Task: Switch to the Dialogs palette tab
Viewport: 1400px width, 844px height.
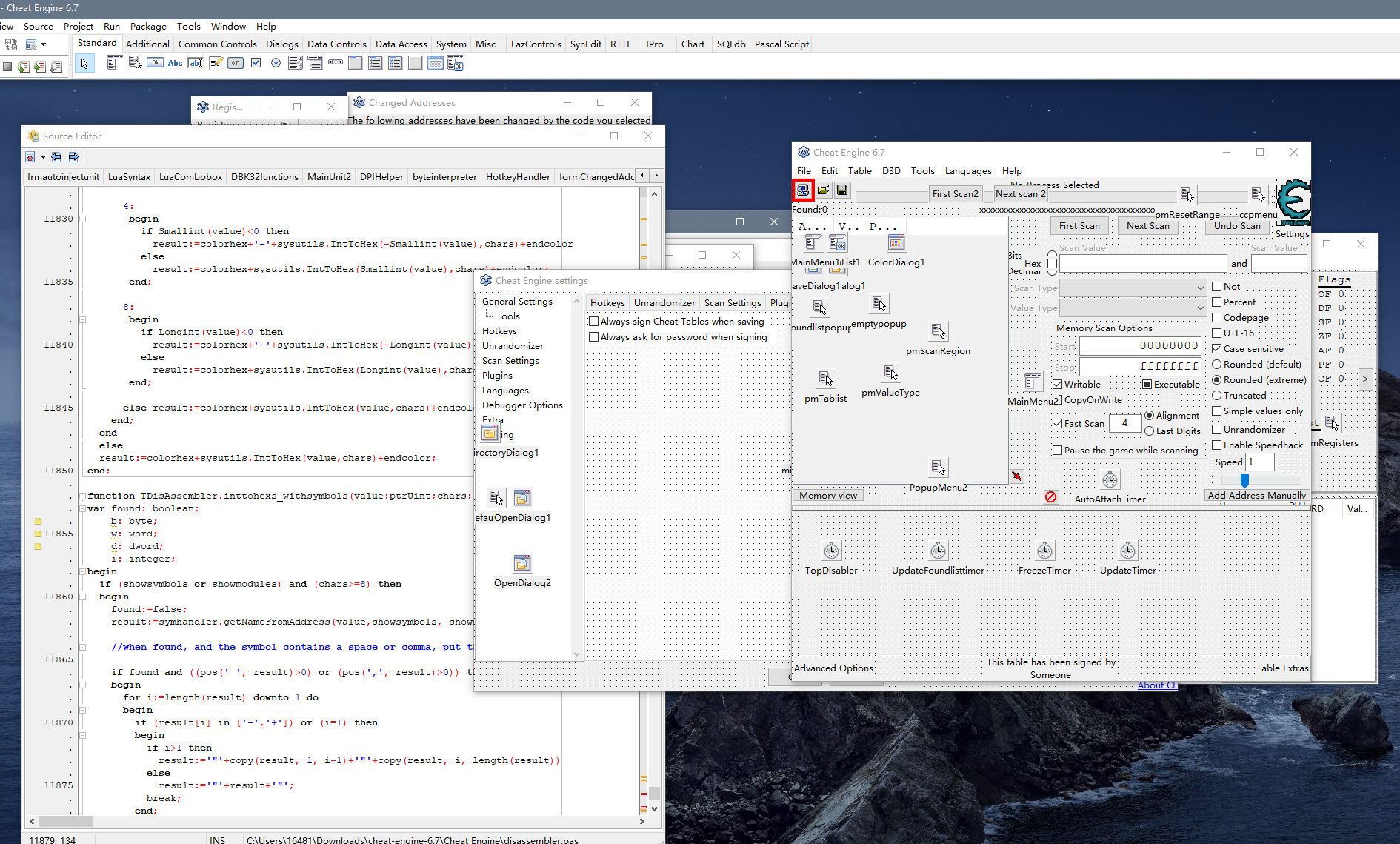Action: tap(282, 44)
